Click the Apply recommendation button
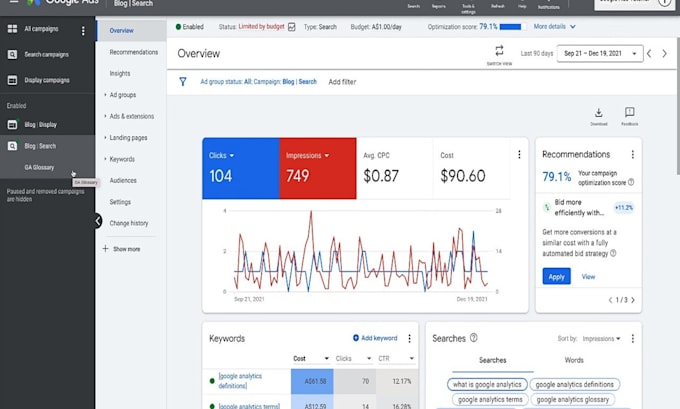The height and width of the screenshot is (409, 680). [556, 276]
